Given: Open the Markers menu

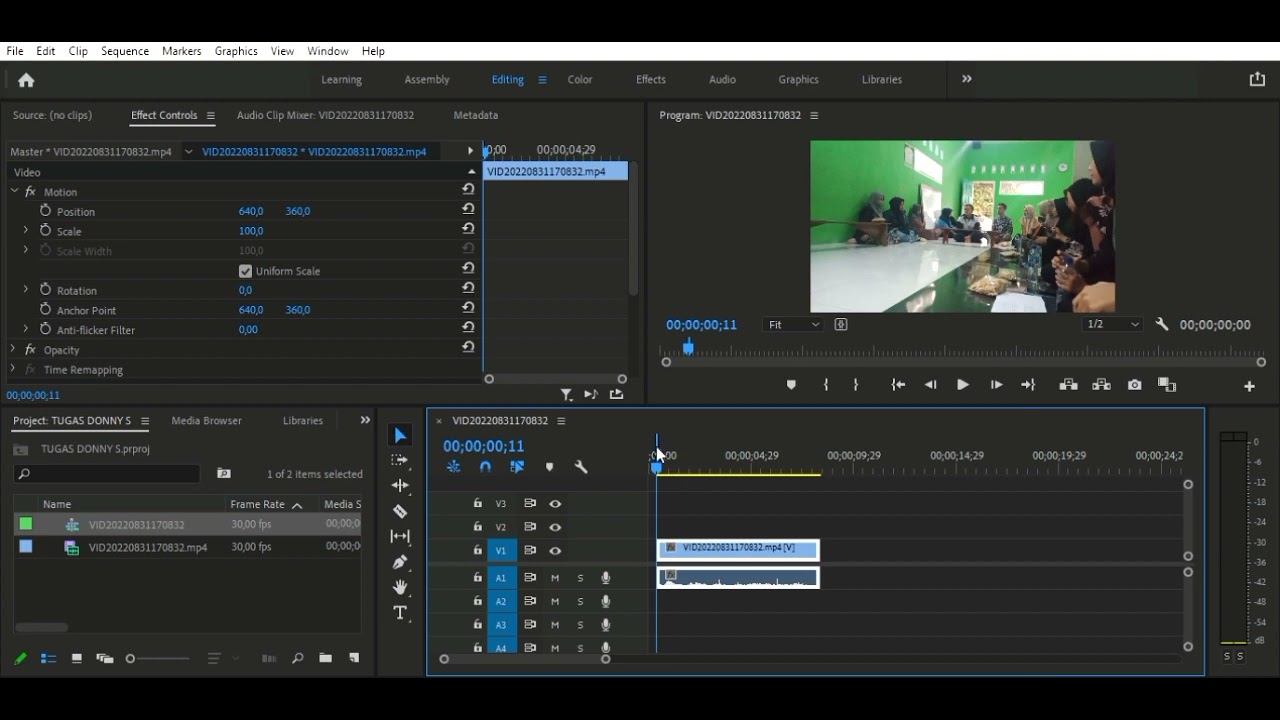Looking at the screenshot, I should (181, 51).
